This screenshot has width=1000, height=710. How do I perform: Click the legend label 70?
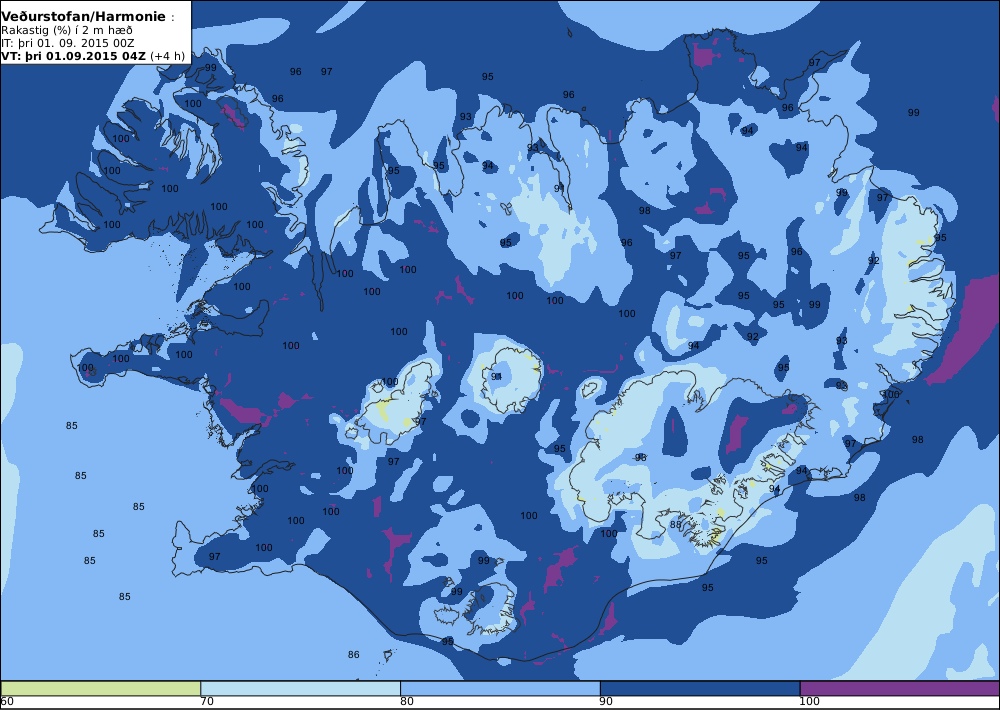[207, 702]
